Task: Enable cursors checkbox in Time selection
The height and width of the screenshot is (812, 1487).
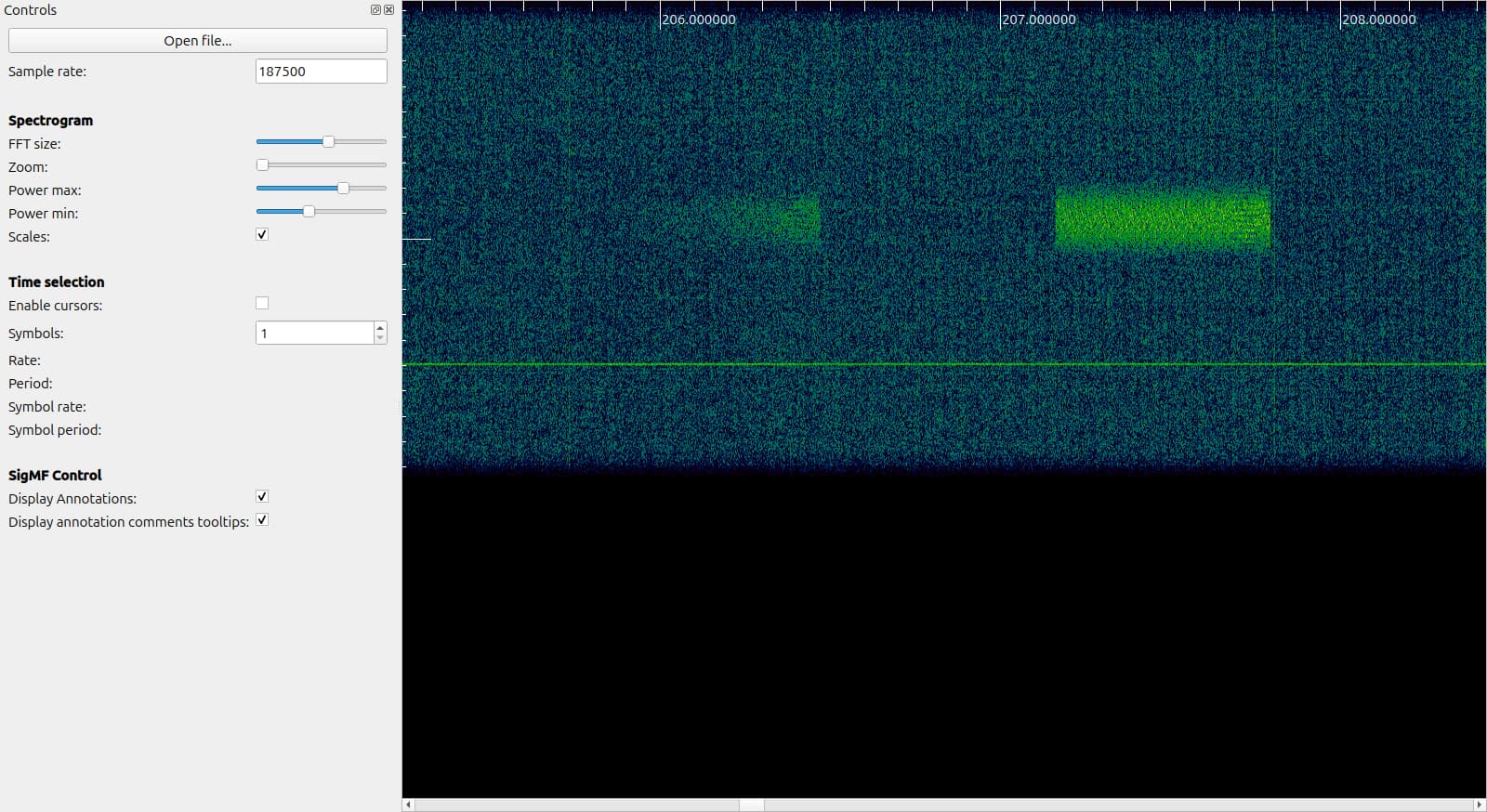Action: [x=262, y=303]
